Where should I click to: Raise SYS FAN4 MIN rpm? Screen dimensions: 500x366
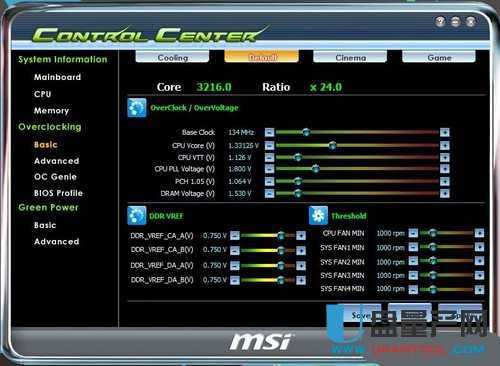(x=479, y=289)
